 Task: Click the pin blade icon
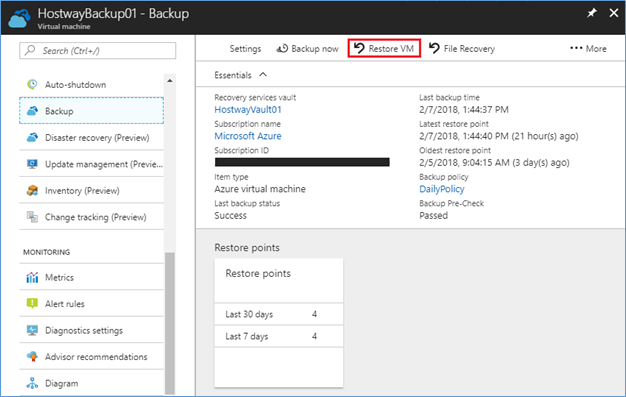click(x=592, y=13)
